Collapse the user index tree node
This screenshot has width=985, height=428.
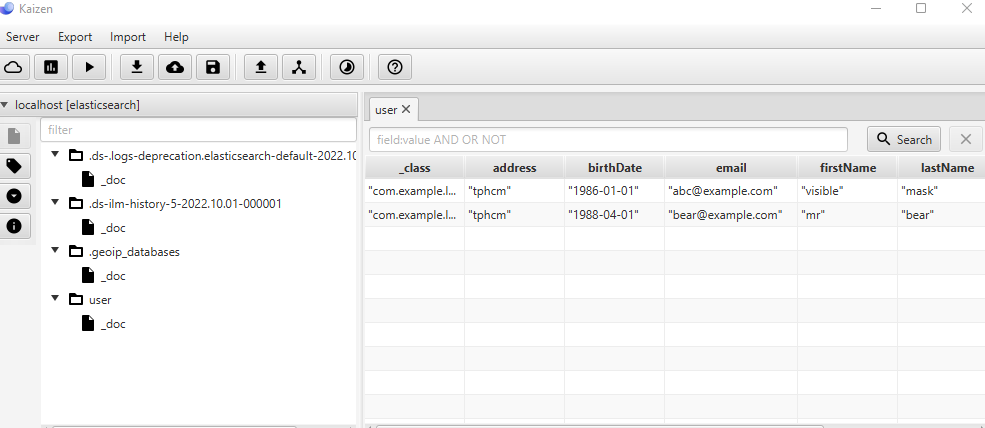(55, 299)
